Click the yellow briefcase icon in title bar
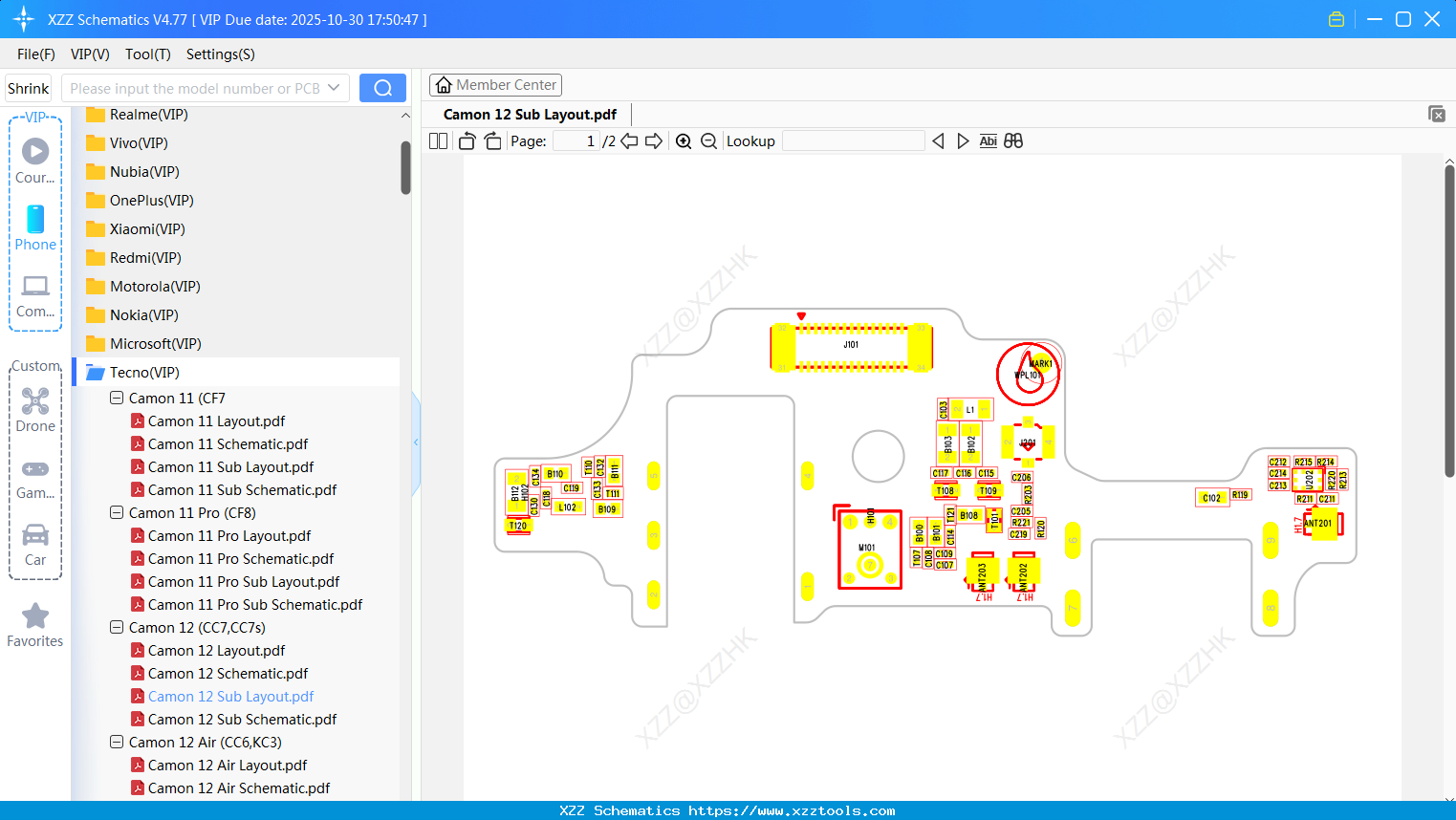The width and height of the screenshot is (1456, 820). pos(1336,19)
